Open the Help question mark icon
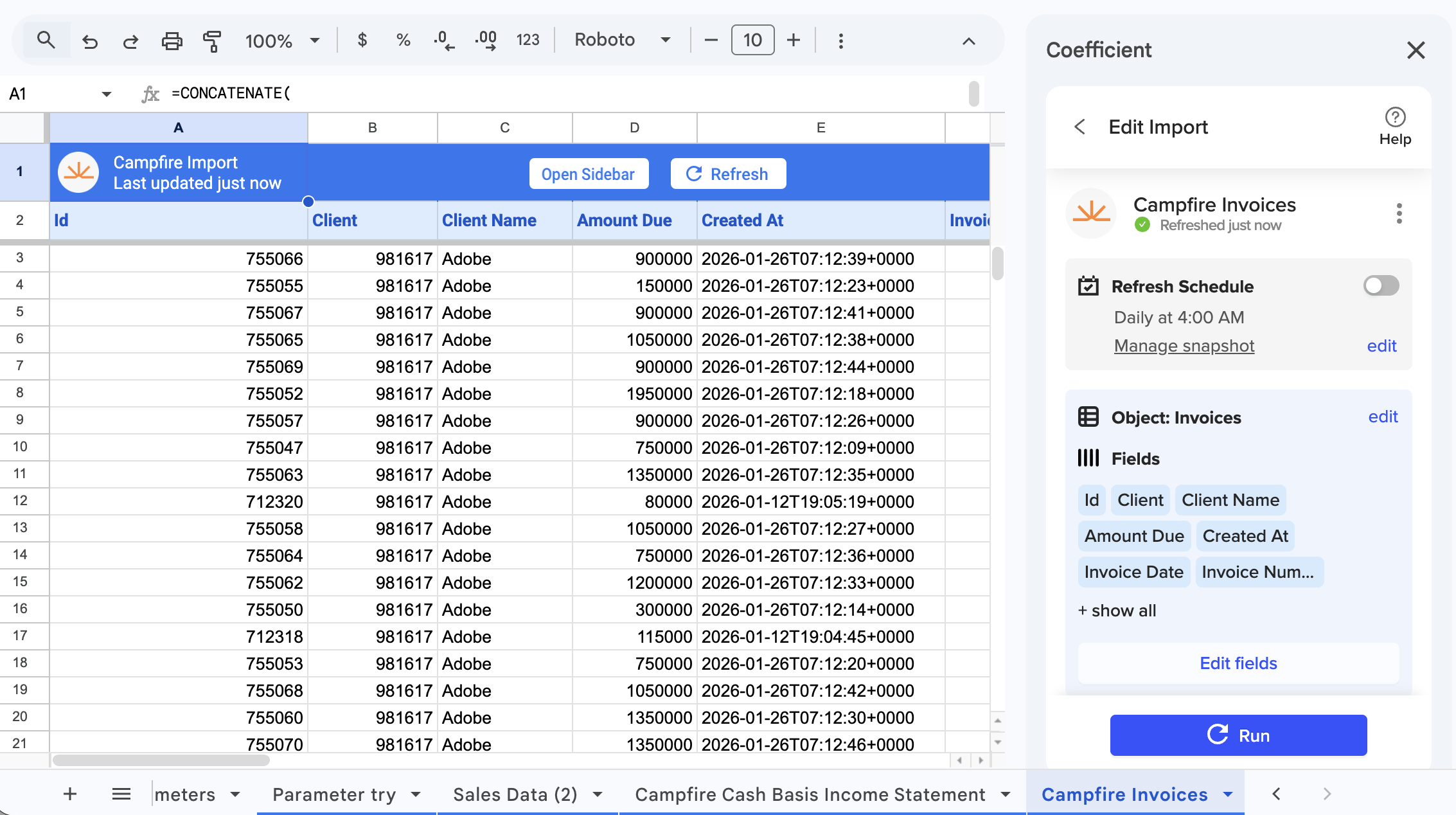This screenshot has width=1456, height=815. [x=1395, y=118]
